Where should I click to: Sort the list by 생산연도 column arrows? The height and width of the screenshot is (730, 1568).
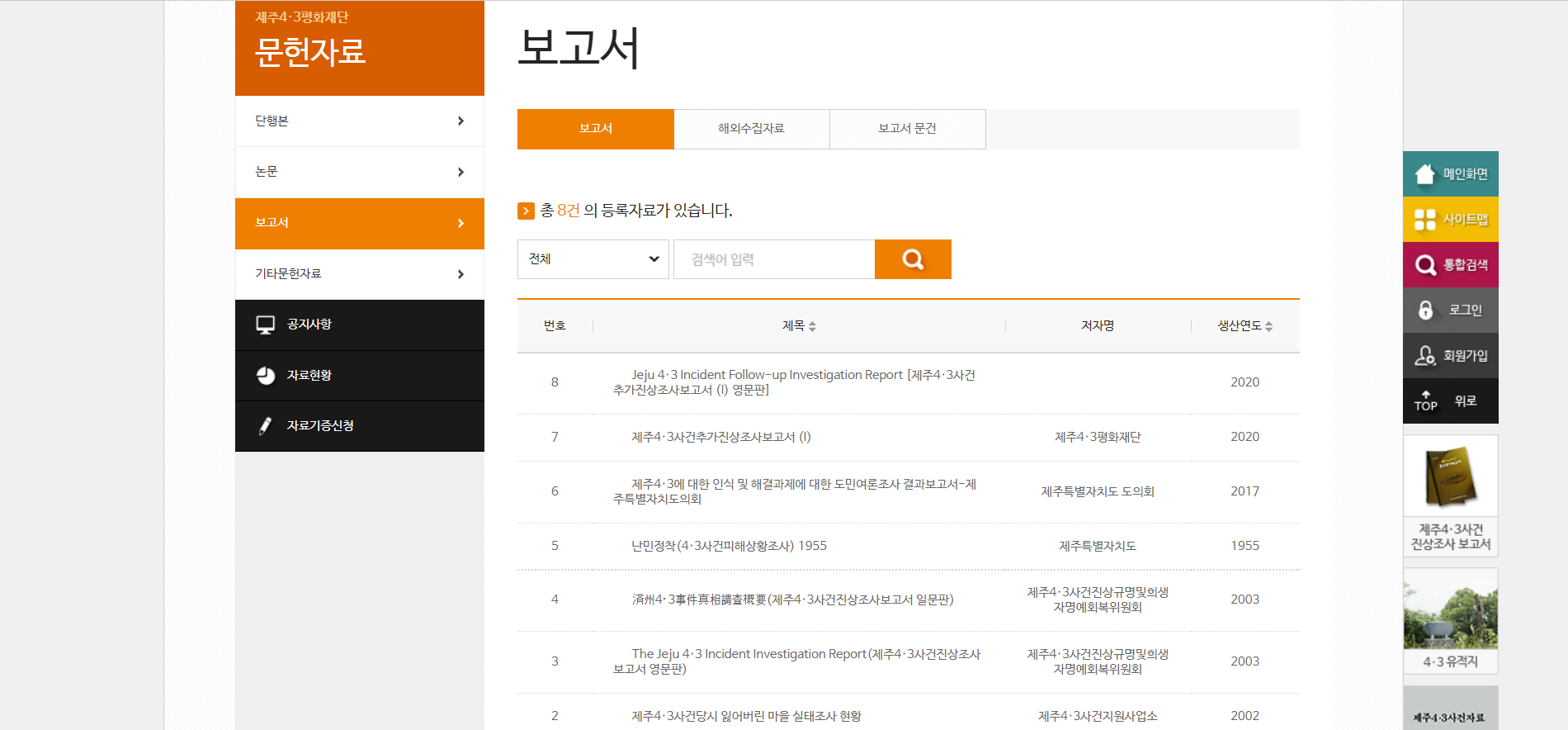coord(1268,326)
